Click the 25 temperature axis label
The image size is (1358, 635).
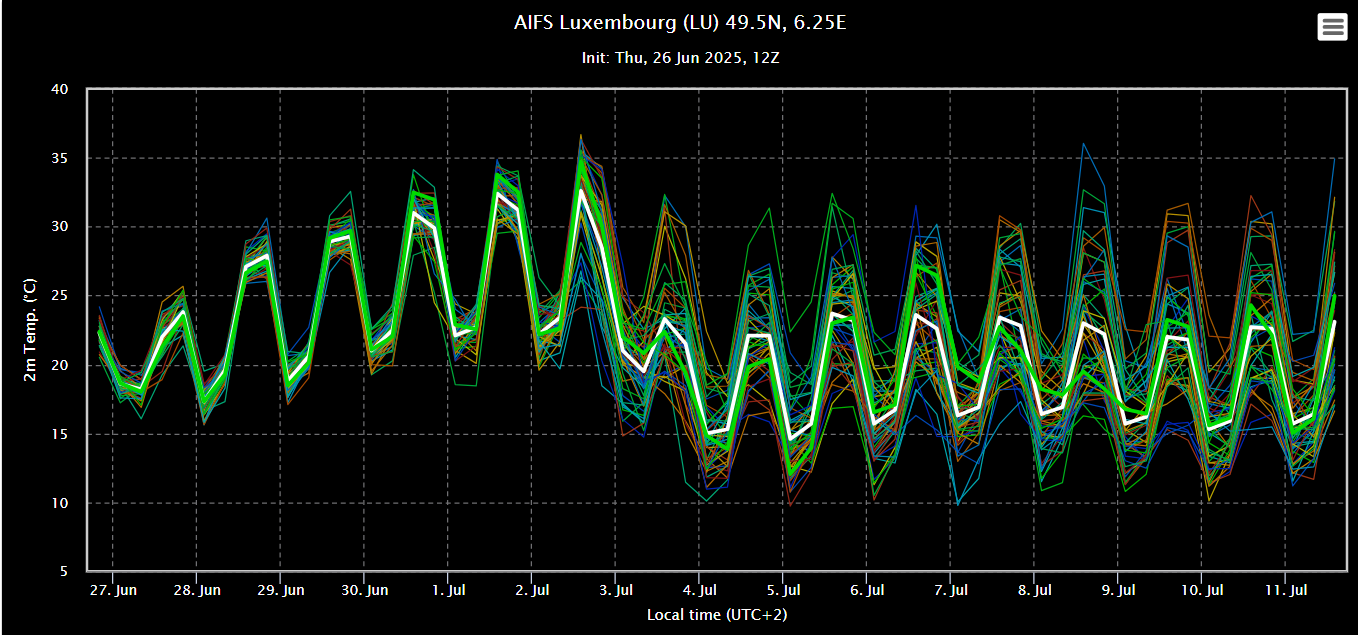coord(59,296)
